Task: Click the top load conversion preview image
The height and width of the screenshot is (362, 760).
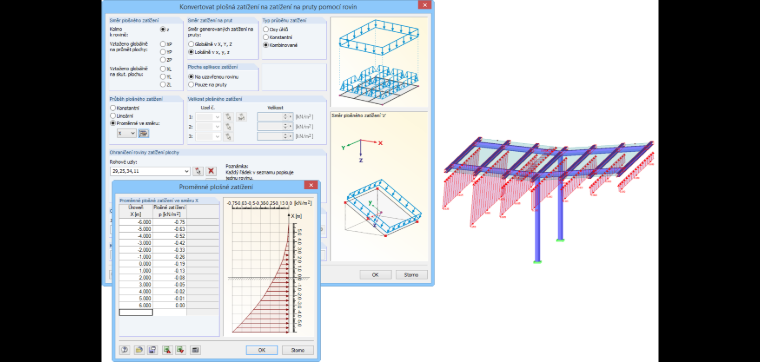Action: click(379, 62)
